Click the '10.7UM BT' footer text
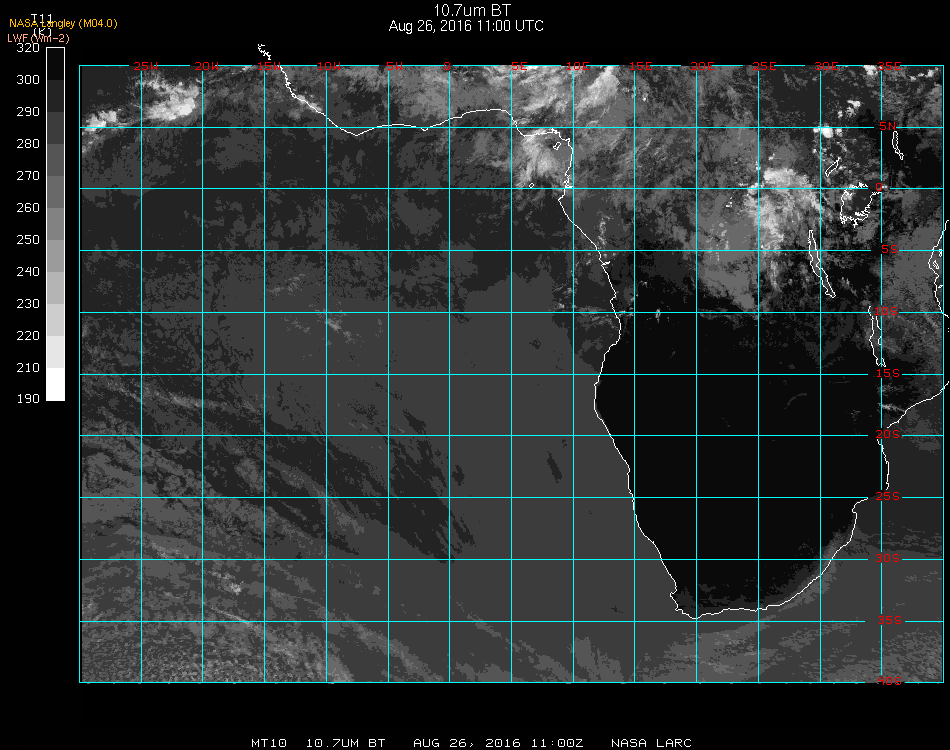 click(345, 743)
